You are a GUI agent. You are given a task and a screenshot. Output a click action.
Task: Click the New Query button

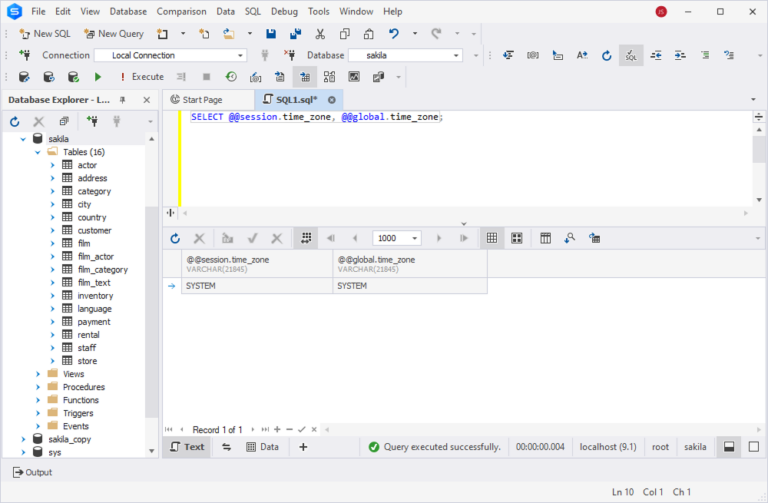pos(112,34)
